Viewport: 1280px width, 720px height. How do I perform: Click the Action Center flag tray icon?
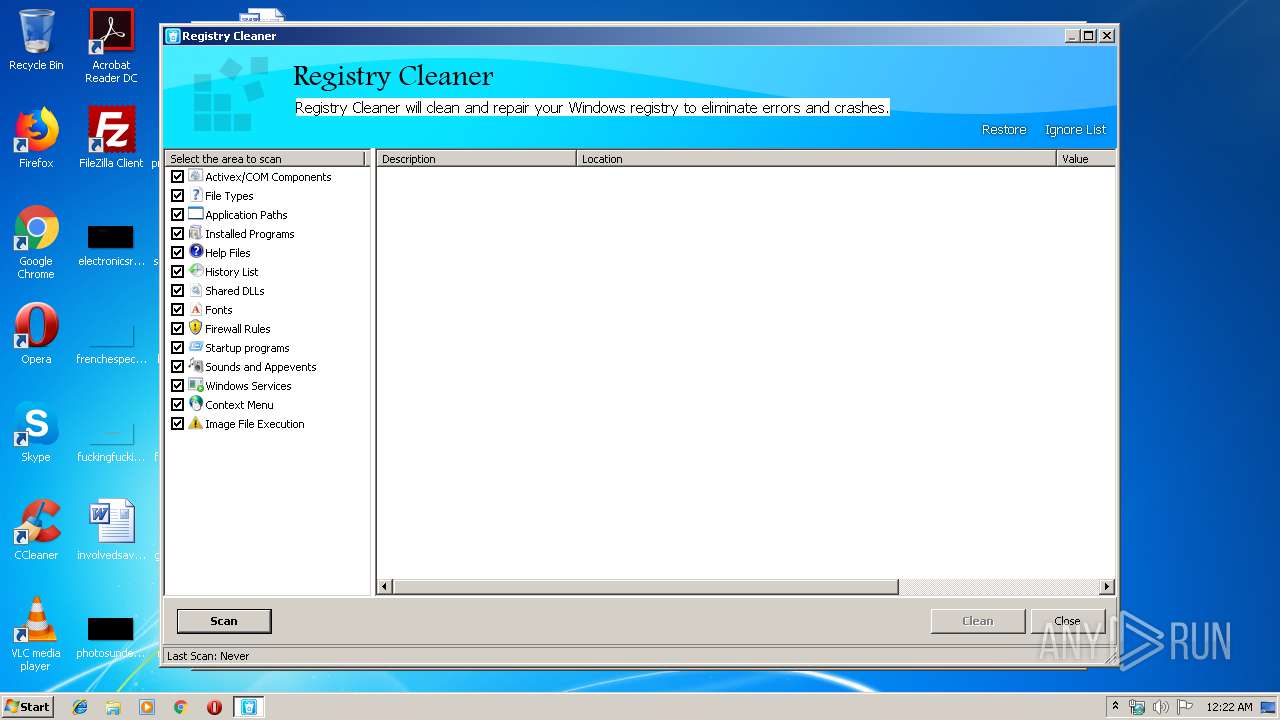pyautogui.click(x=1184, y=707)
